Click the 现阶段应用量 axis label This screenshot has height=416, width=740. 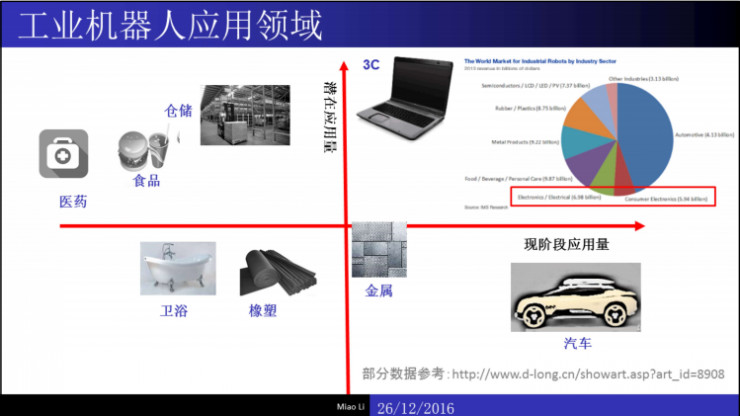(566, 244)
